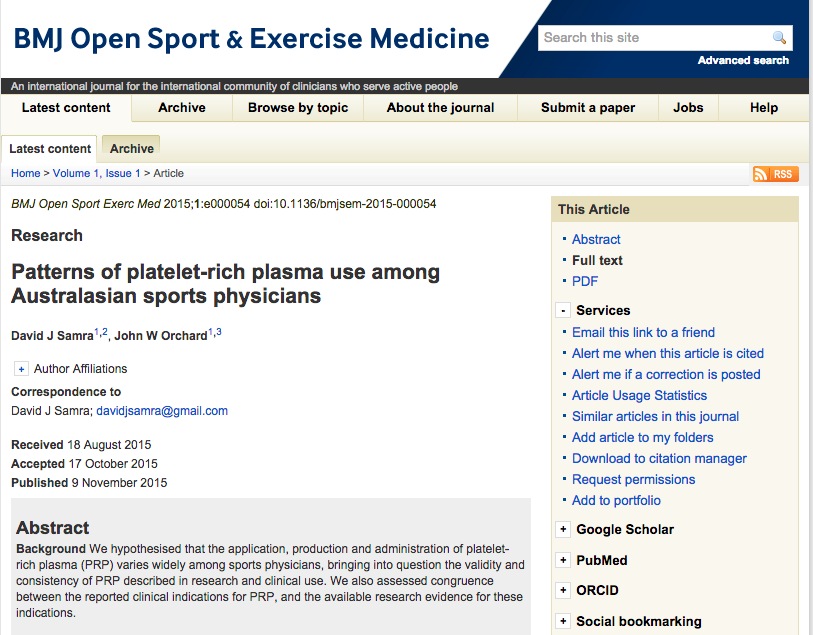Screen dimensions: 813x635
Task: Collapse the Services section
Action: [563, 311]
